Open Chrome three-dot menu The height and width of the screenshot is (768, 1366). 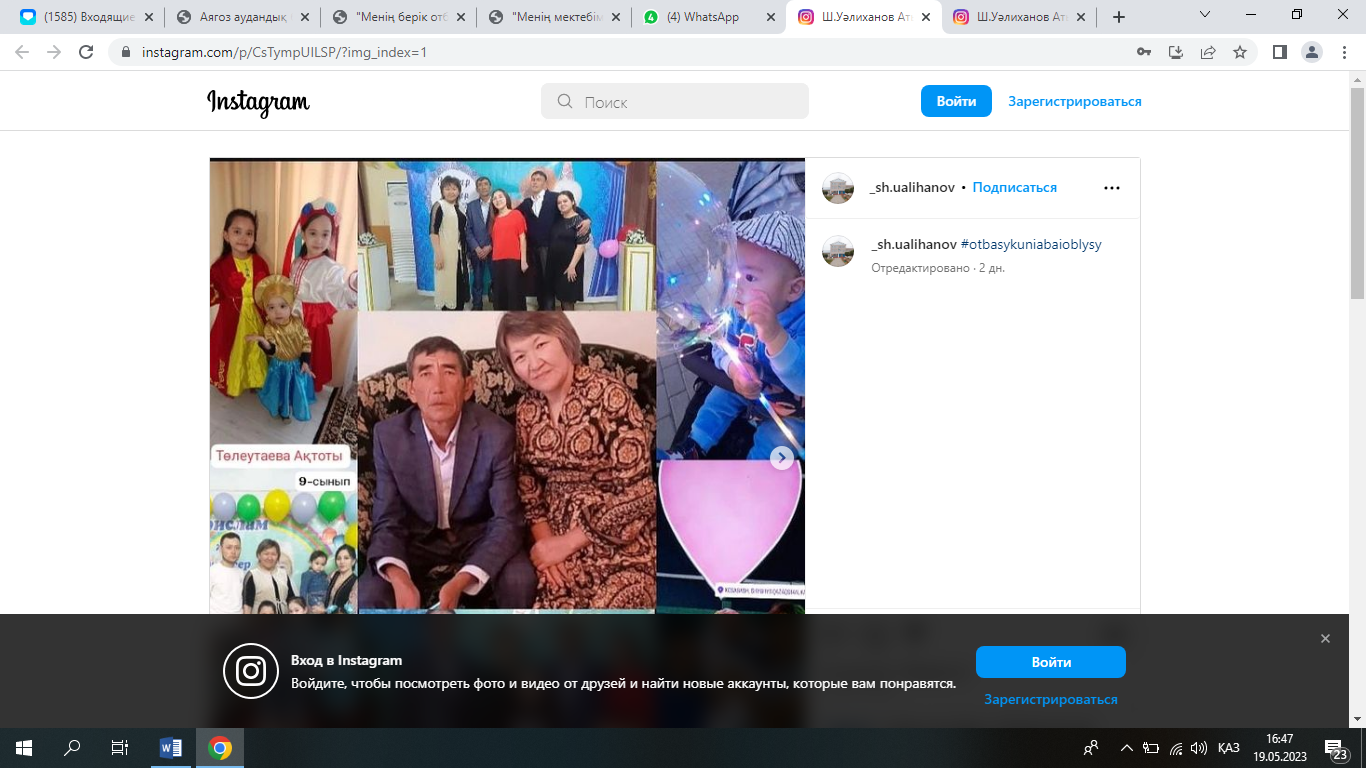tap(1343, 52)
